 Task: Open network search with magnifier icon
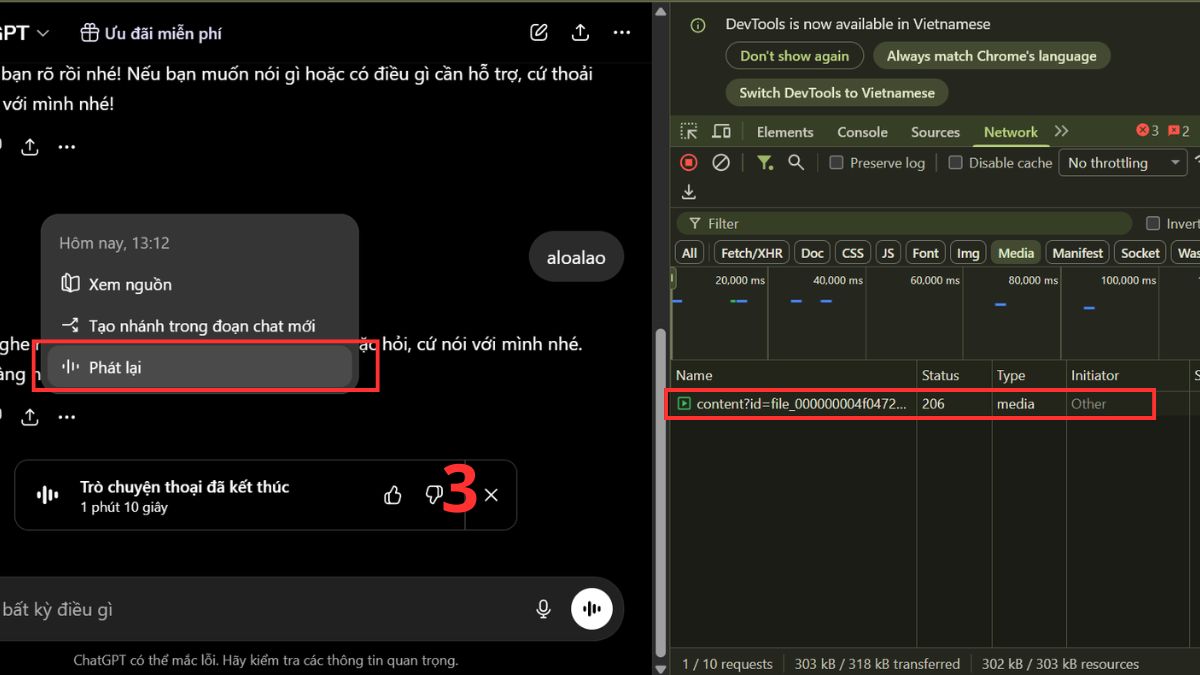point(796,162)
